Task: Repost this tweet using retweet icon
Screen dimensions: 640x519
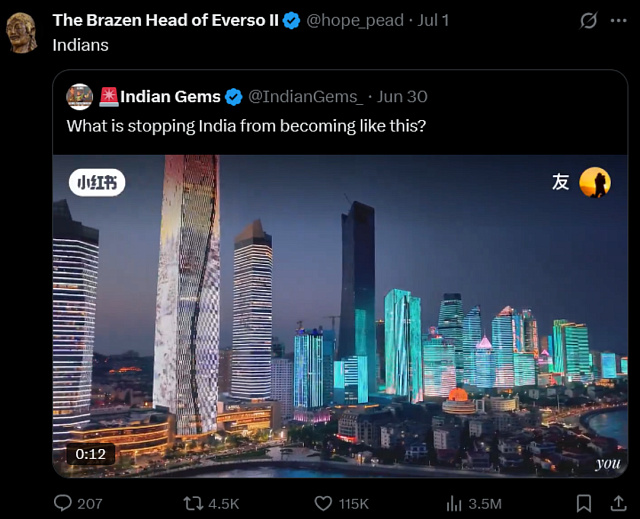Action: click(193, 503)
